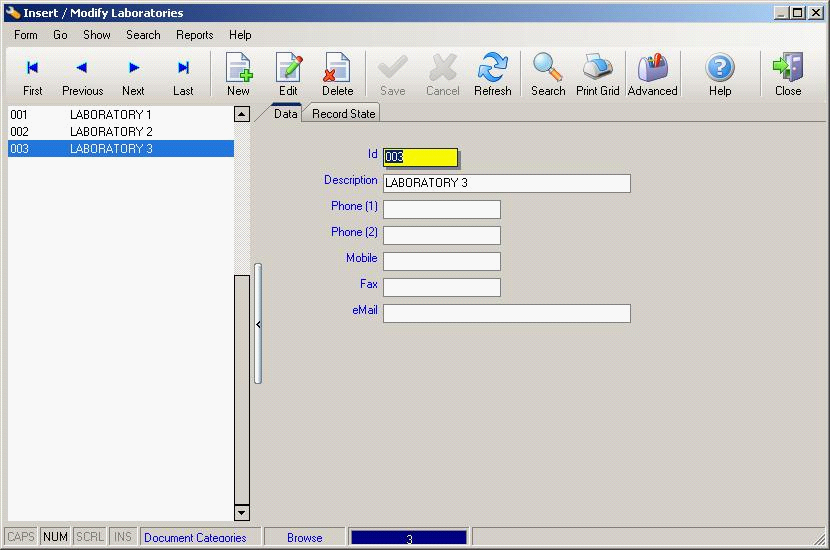Image resolution: width=830 pixels, height=550 pixels.
Task: Jump to the Last record
Action: [x=183, y=75]
